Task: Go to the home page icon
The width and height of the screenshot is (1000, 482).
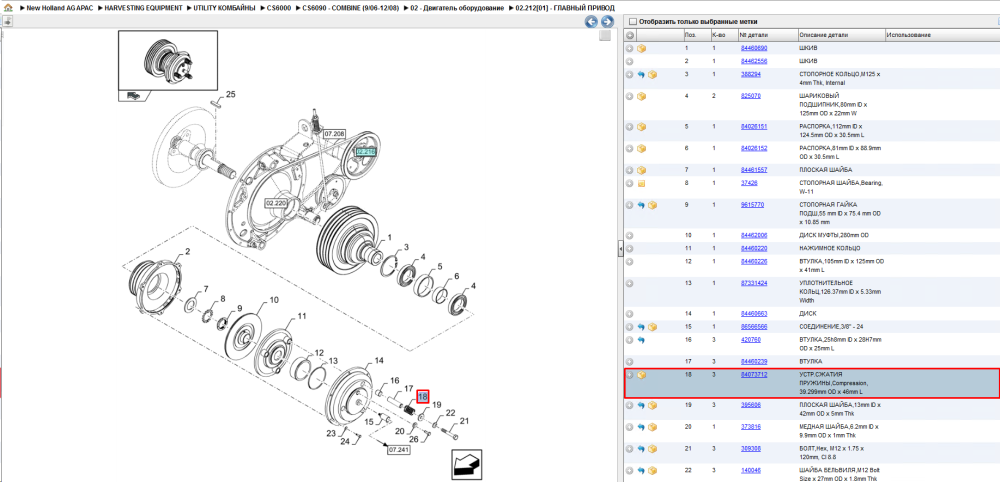Action: pos(8,8)
